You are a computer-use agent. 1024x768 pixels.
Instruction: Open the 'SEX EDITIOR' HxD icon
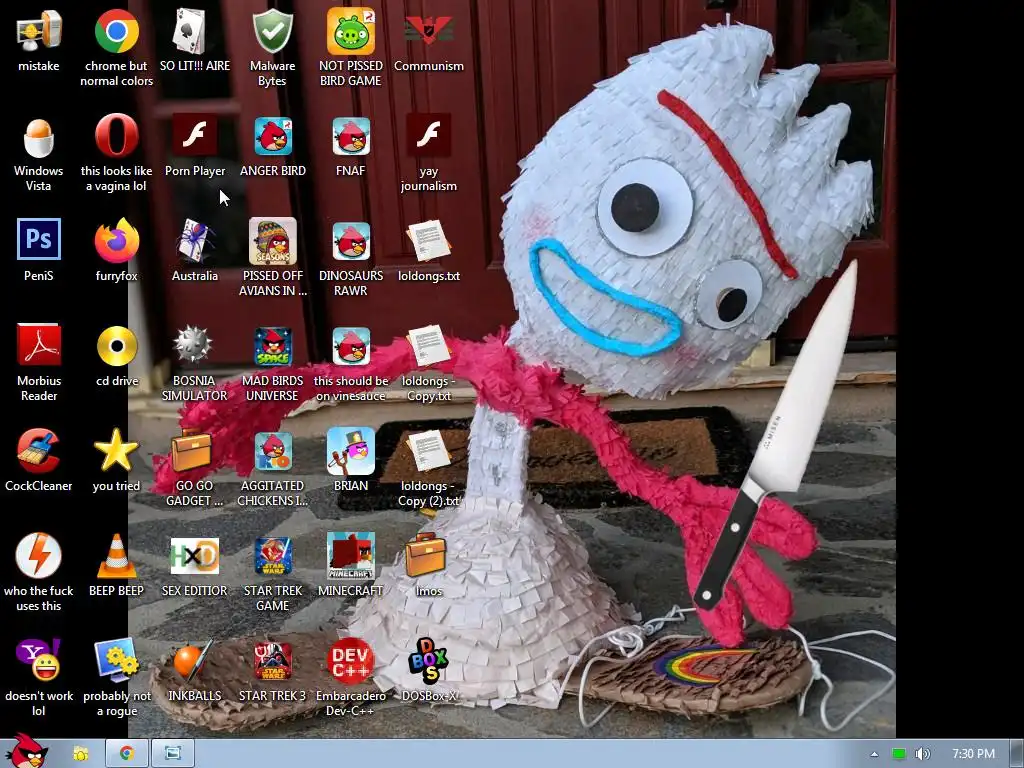coord(194,556)
